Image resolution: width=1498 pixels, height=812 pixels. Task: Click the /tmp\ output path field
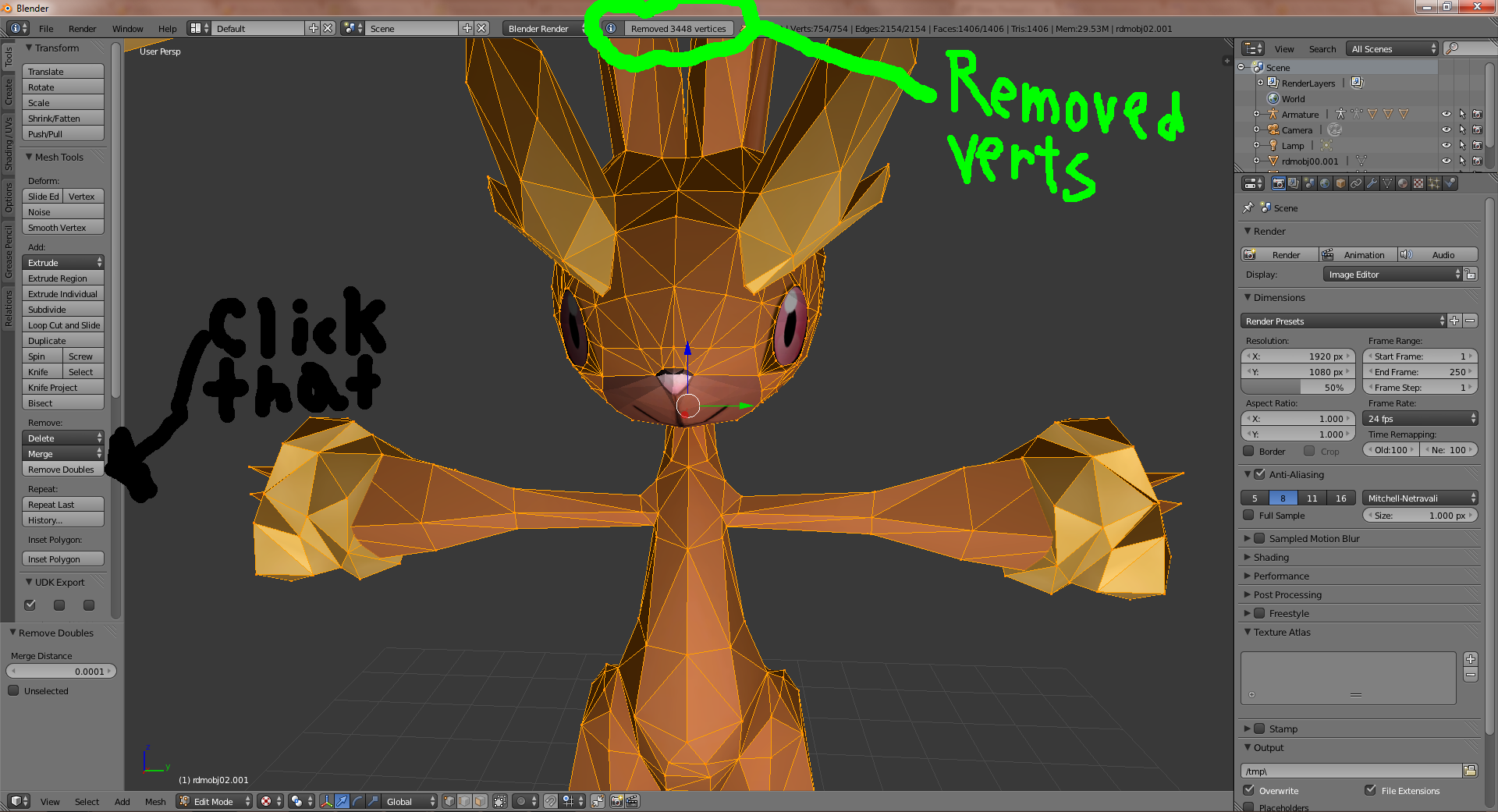pyautogui.click(x=1351, y=771)
